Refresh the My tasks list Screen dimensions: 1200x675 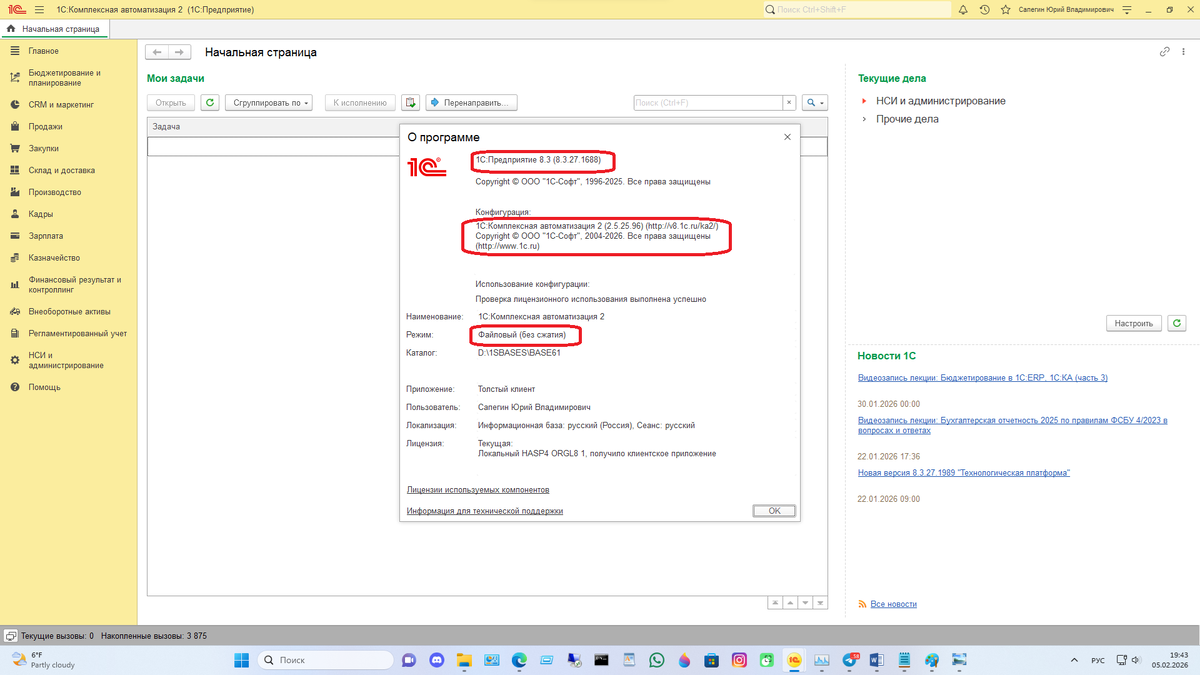click(x=210, y=102)
